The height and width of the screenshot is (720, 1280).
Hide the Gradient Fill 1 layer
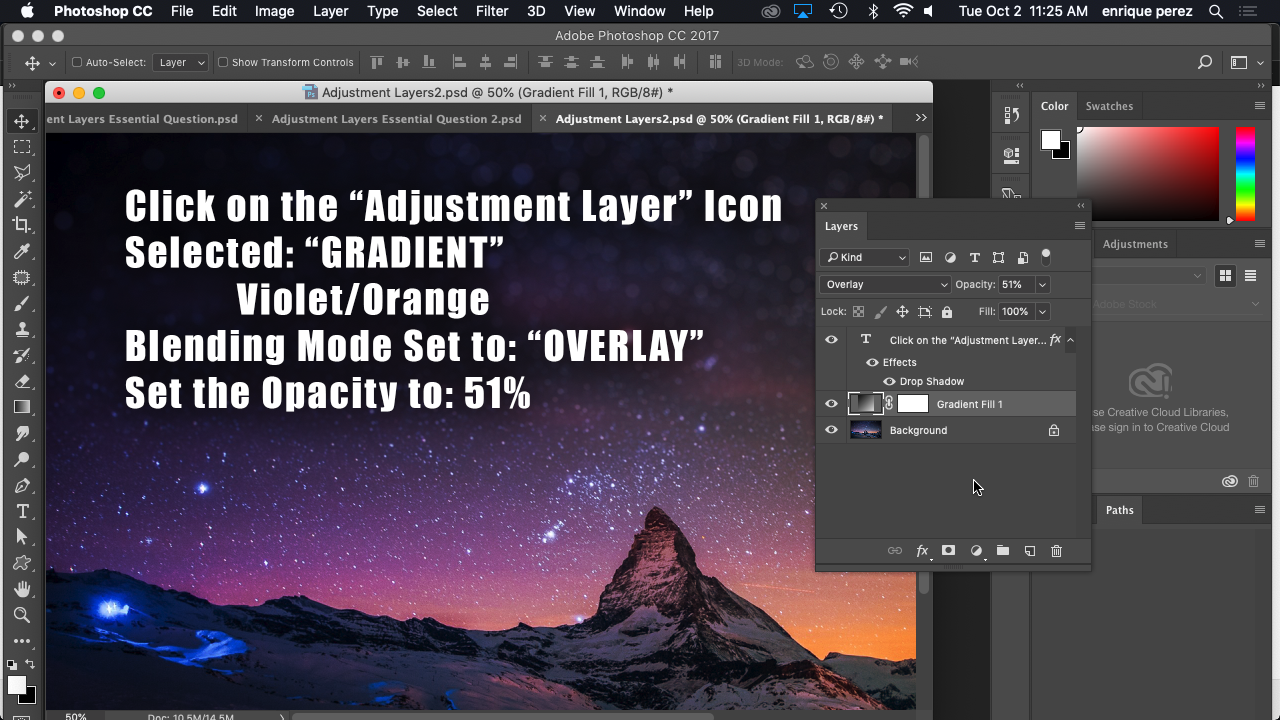point(831,404)
